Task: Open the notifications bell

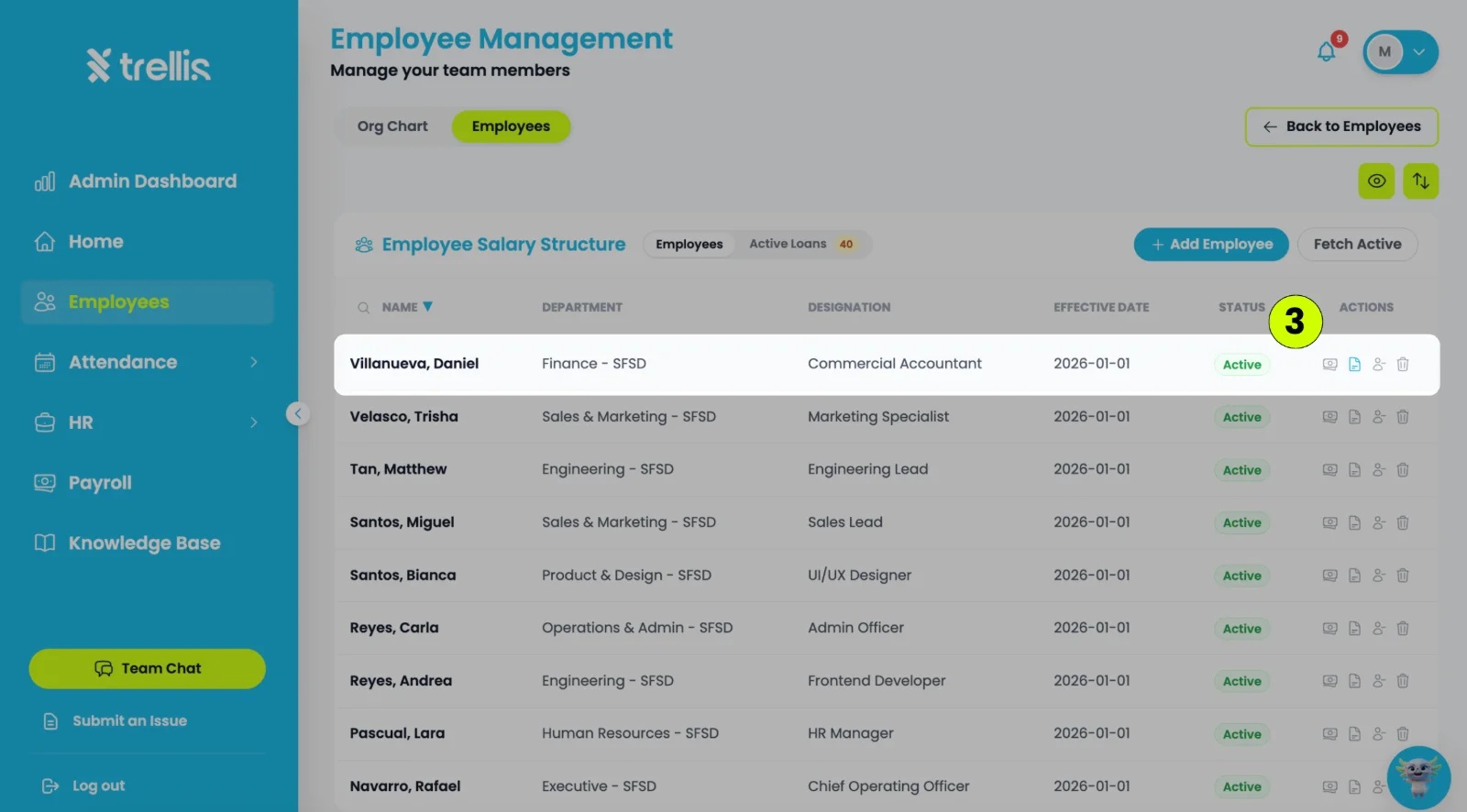Action: (x=1326, y=52)
